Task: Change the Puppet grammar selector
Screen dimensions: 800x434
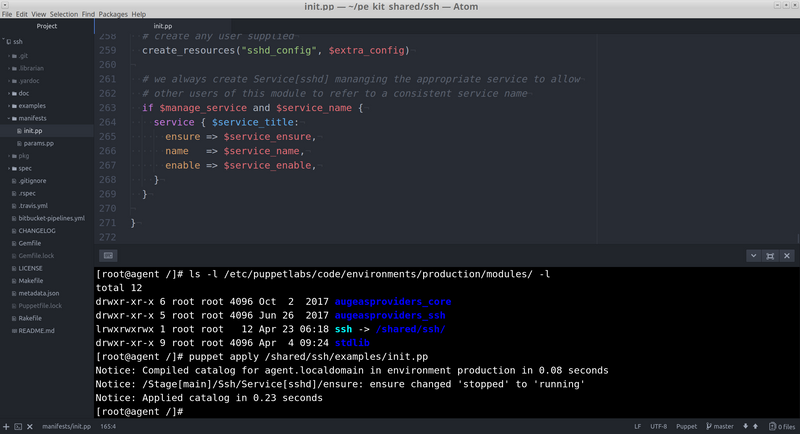Action: pyautogui.click(x=686, y=427)
